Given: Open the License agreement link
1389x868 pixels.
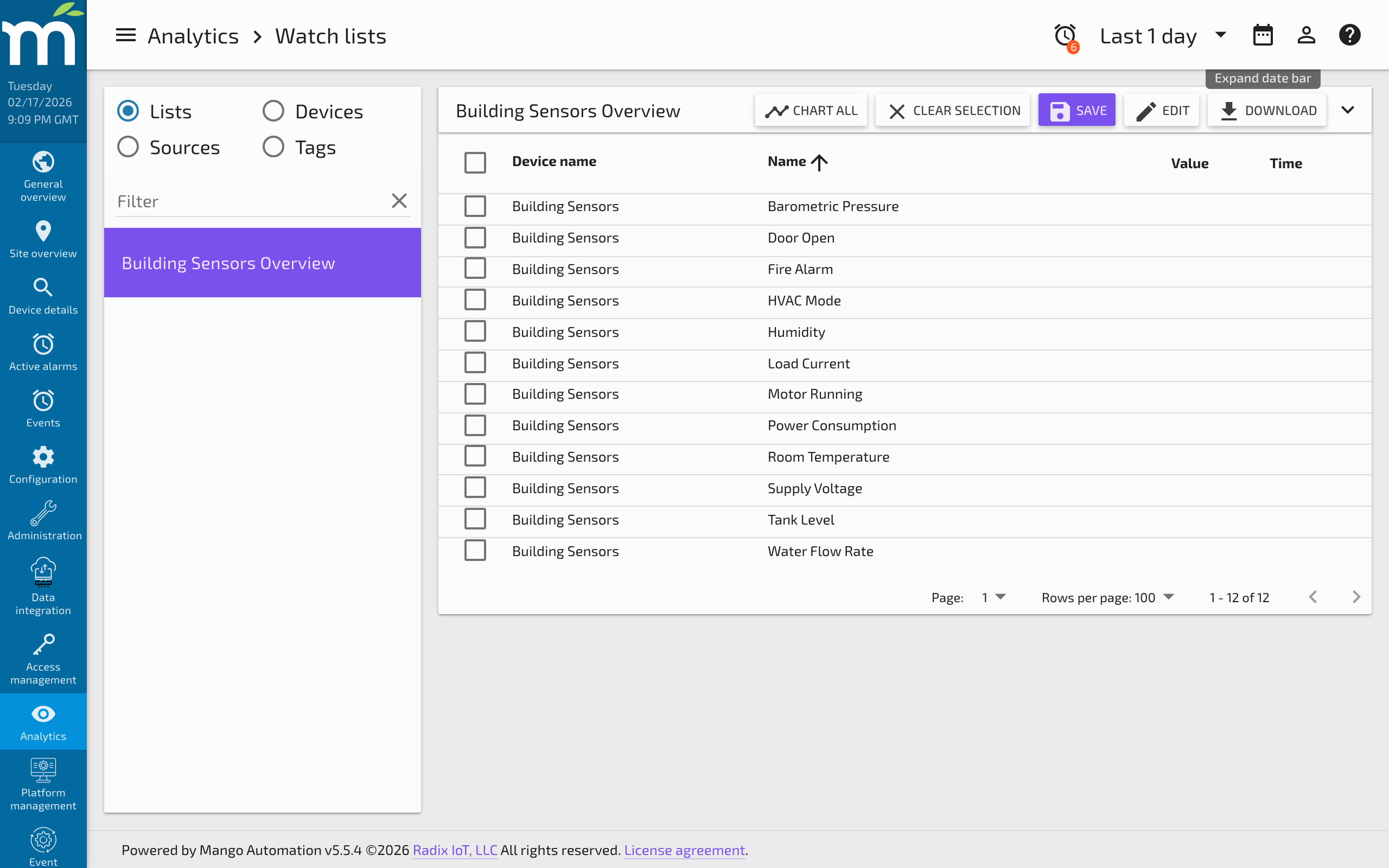Looking at the screenshot, I should [x=684, y=850].
